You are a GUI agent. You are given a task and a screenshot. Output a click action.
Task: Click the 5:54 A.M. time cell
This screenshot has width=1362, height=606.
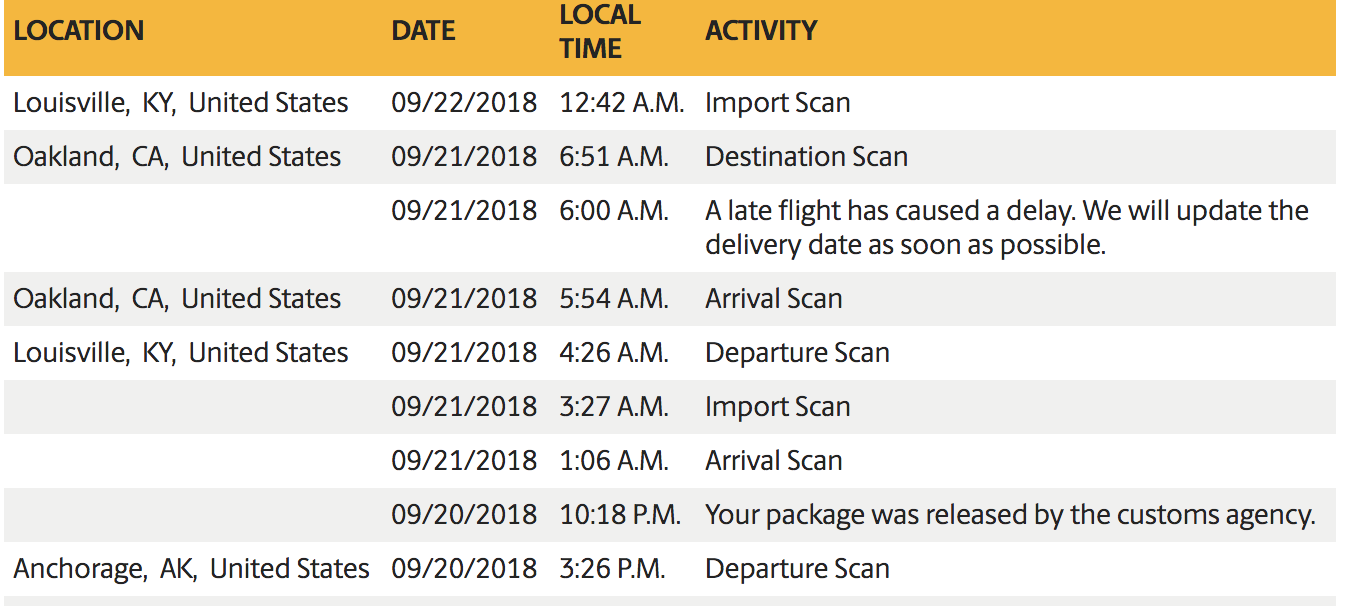[x=614, y=299]
